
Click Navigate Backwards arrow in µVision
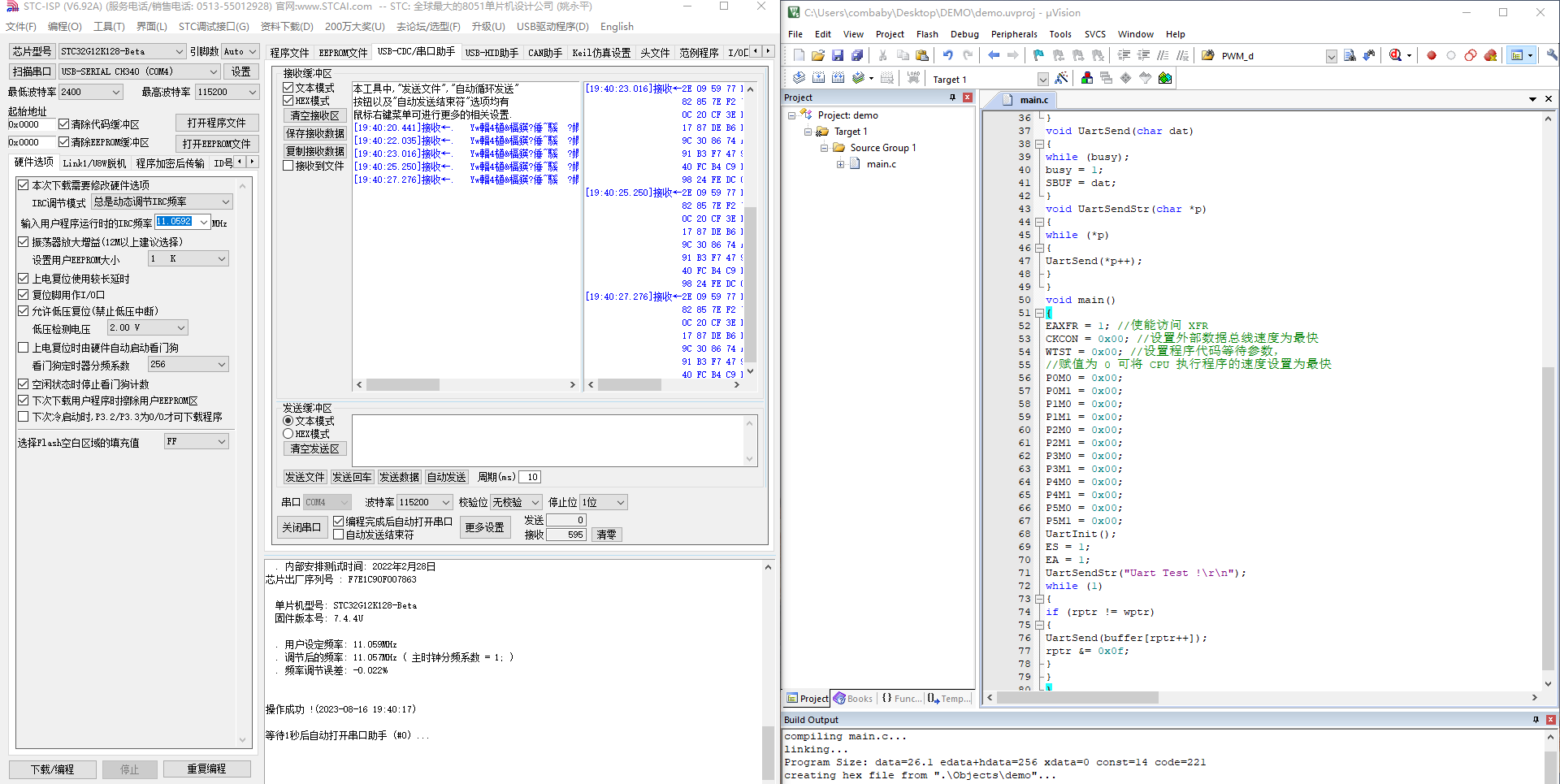point(993,55)
